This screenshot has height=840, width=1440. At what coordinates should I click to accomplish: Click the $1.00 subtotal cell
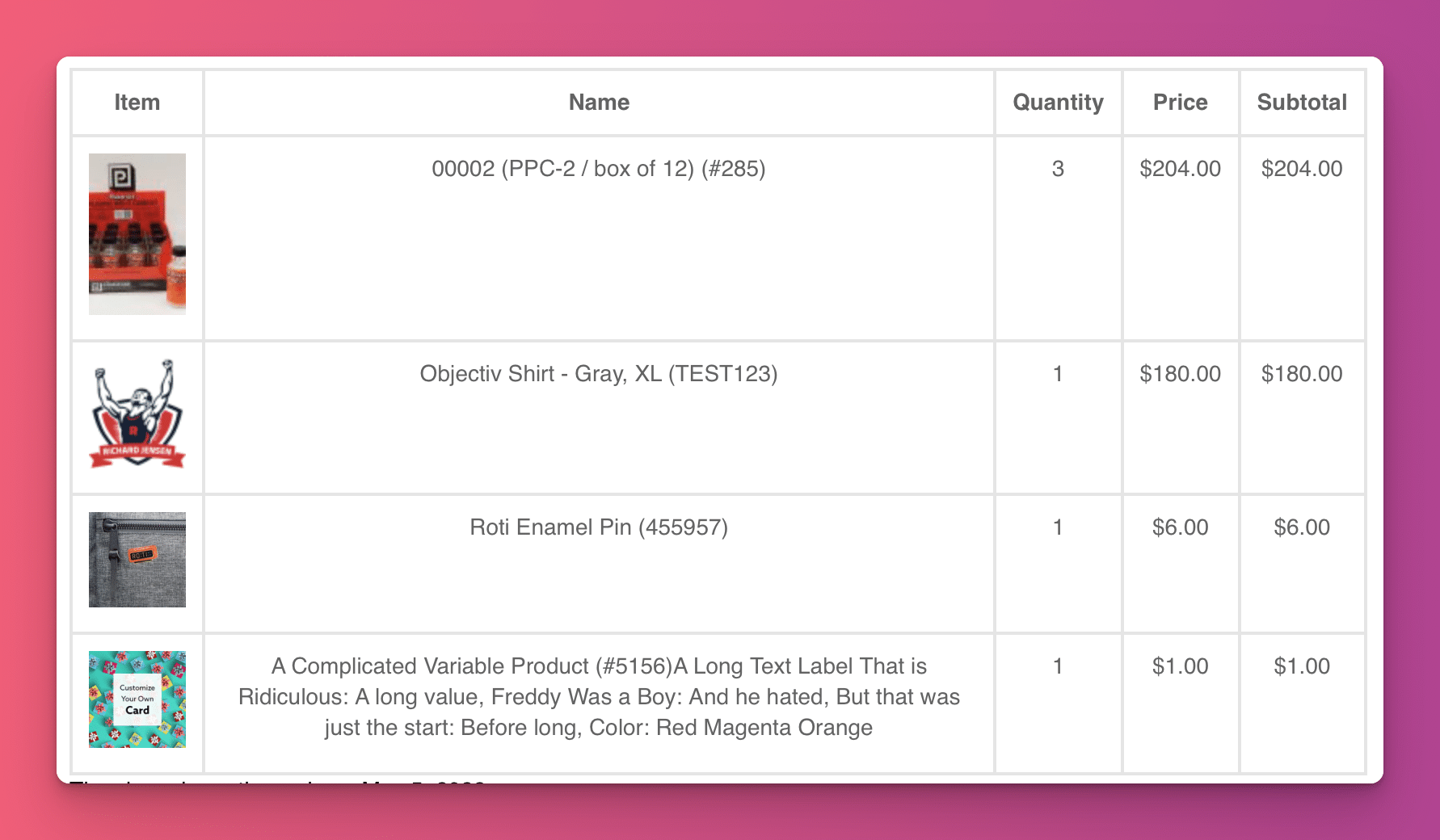[1302, 666]
